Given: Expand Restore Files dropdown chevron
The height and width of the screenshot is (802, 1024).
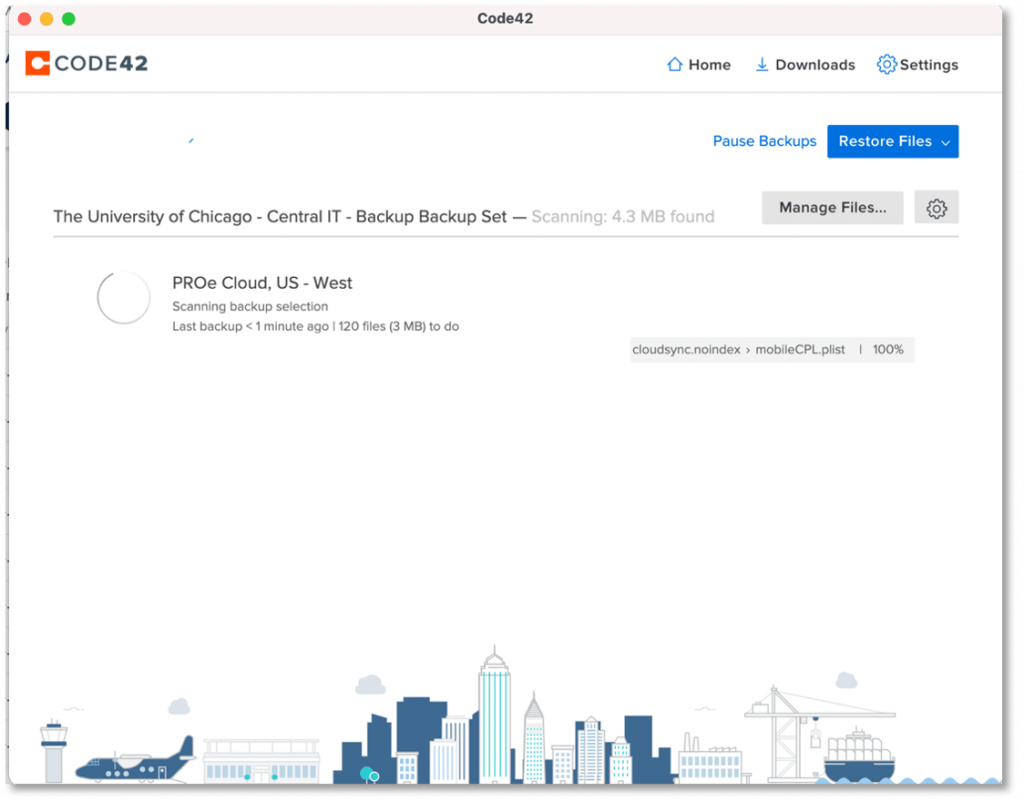Looking at the screenshot, I should pyautogui.click(x=945, y=142).
